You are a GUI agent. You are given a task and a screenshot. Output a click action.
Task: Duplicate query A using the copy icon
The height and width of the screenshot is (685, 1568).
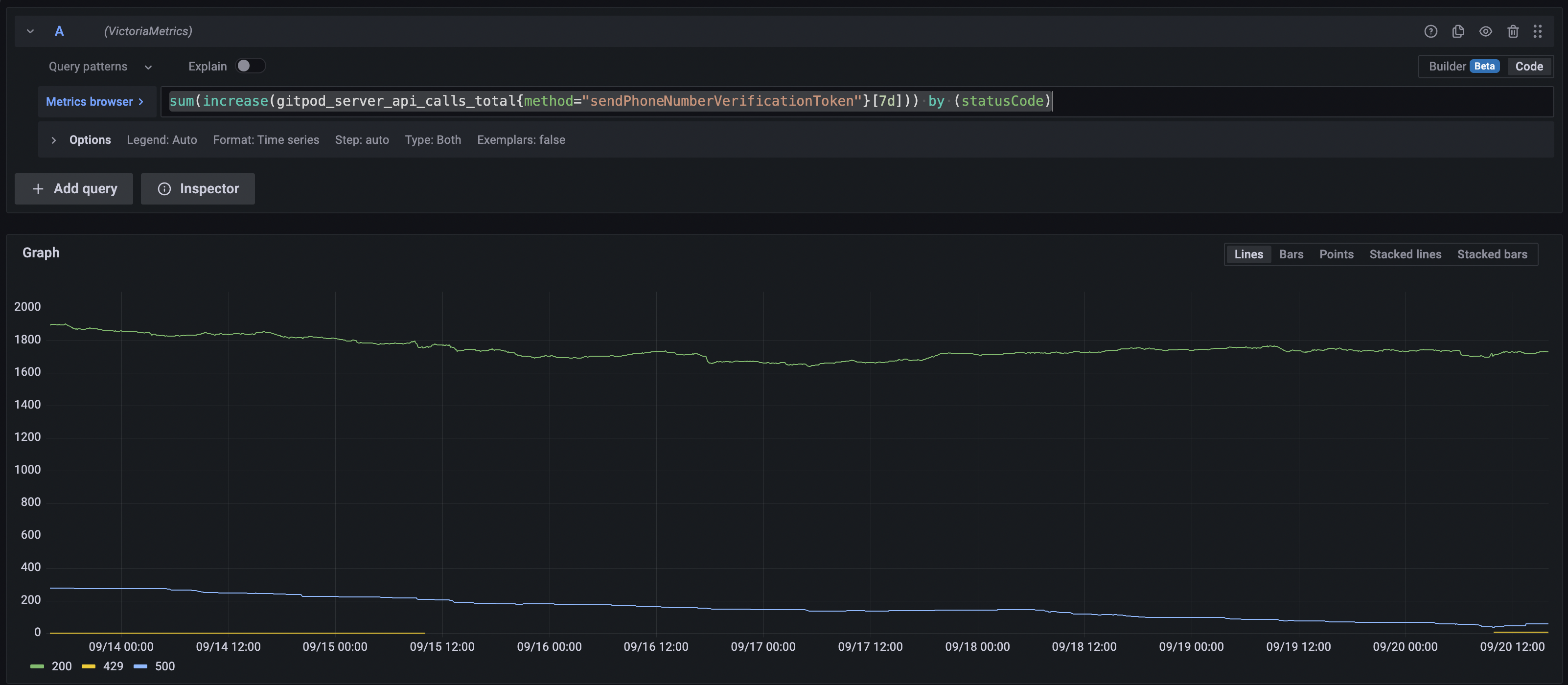coord(1458,31)
